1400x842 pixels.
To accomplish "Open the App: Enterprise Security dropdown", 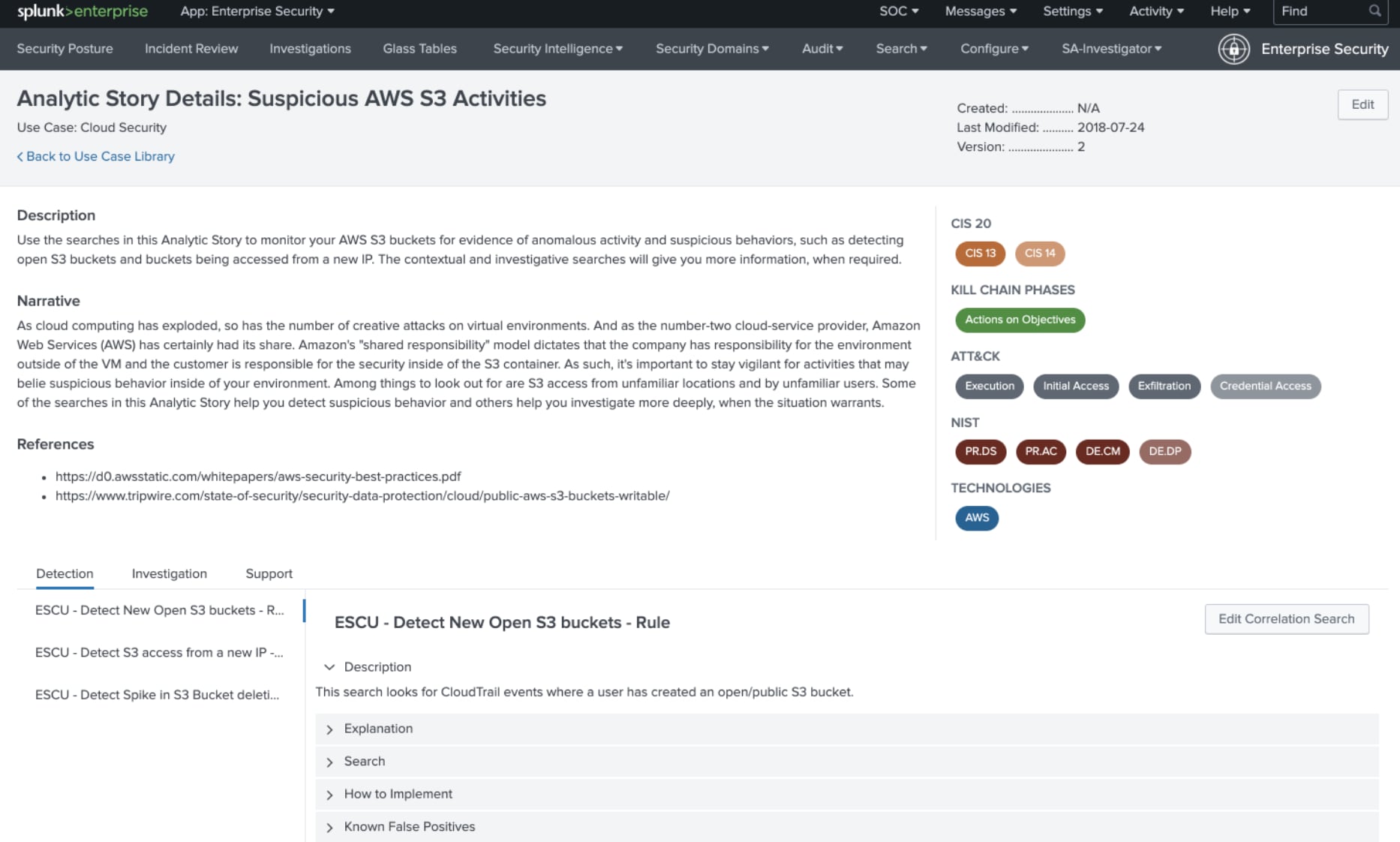I will [257, 11].
